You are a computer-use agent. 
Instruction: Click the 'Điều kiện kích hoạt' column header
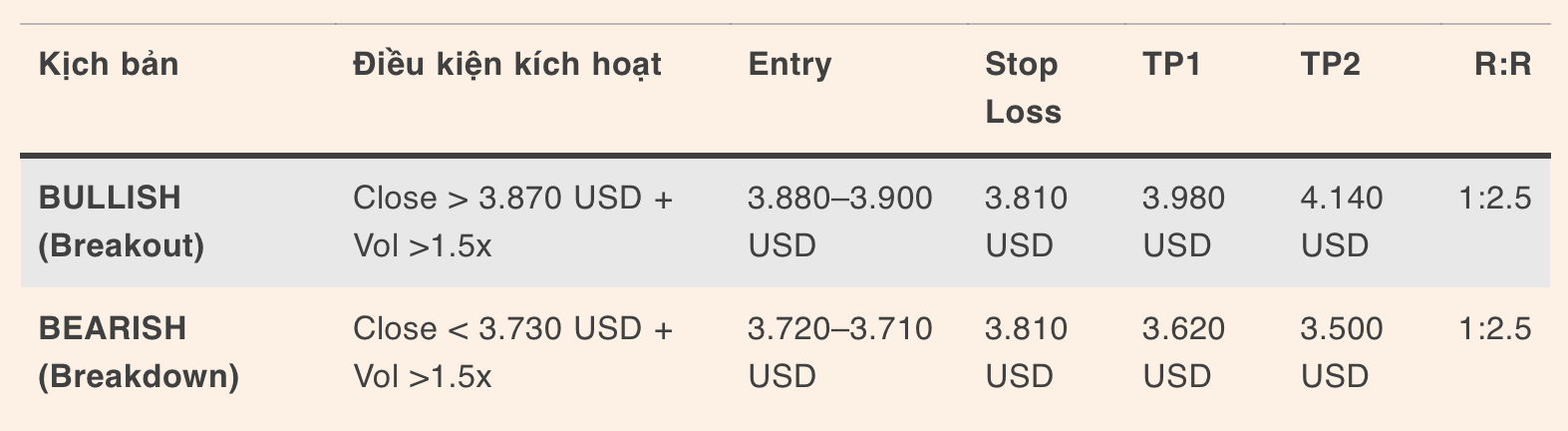tap(506, 65)
